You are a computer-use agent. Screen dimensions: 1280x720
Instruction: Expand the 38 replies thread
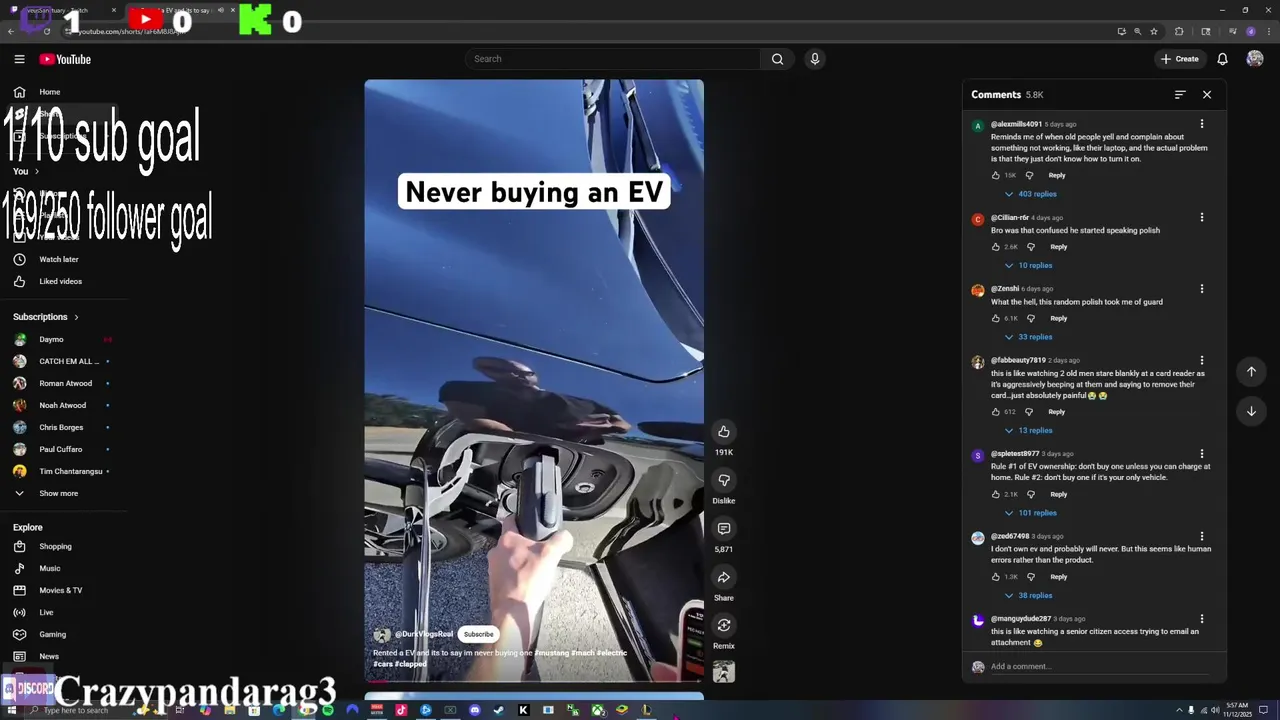coord(1029,596)
